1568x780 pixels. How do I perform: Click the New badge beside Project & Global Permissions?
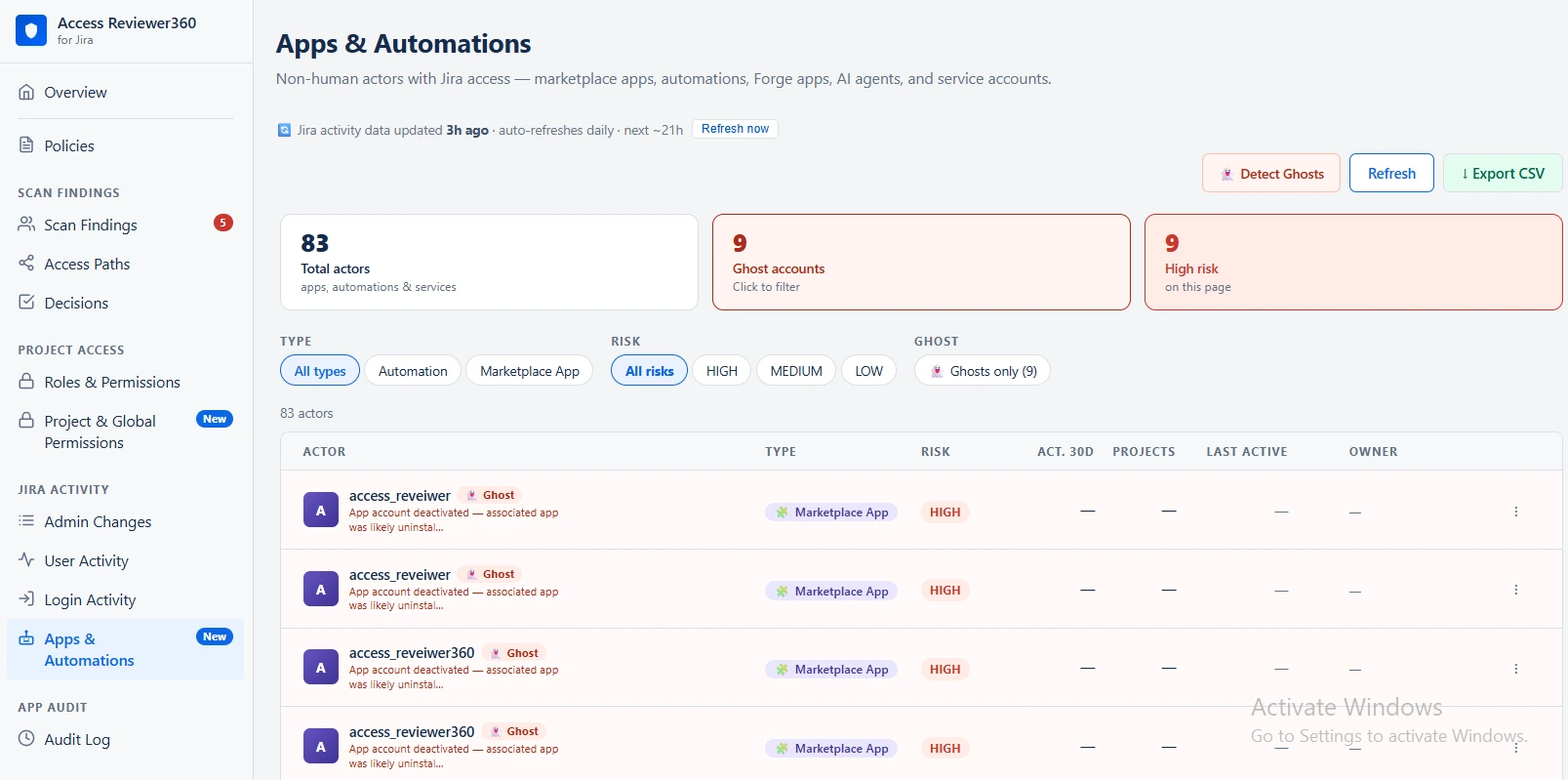pos(215,419)
